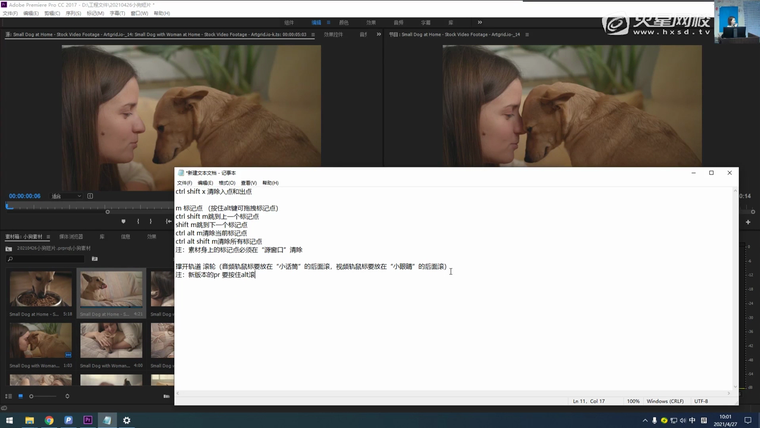This screenshot has width=760, height=428.
Task: Select the 编辑 workspace tab at top
Action: pyautogui.click(x=317, y=22)
